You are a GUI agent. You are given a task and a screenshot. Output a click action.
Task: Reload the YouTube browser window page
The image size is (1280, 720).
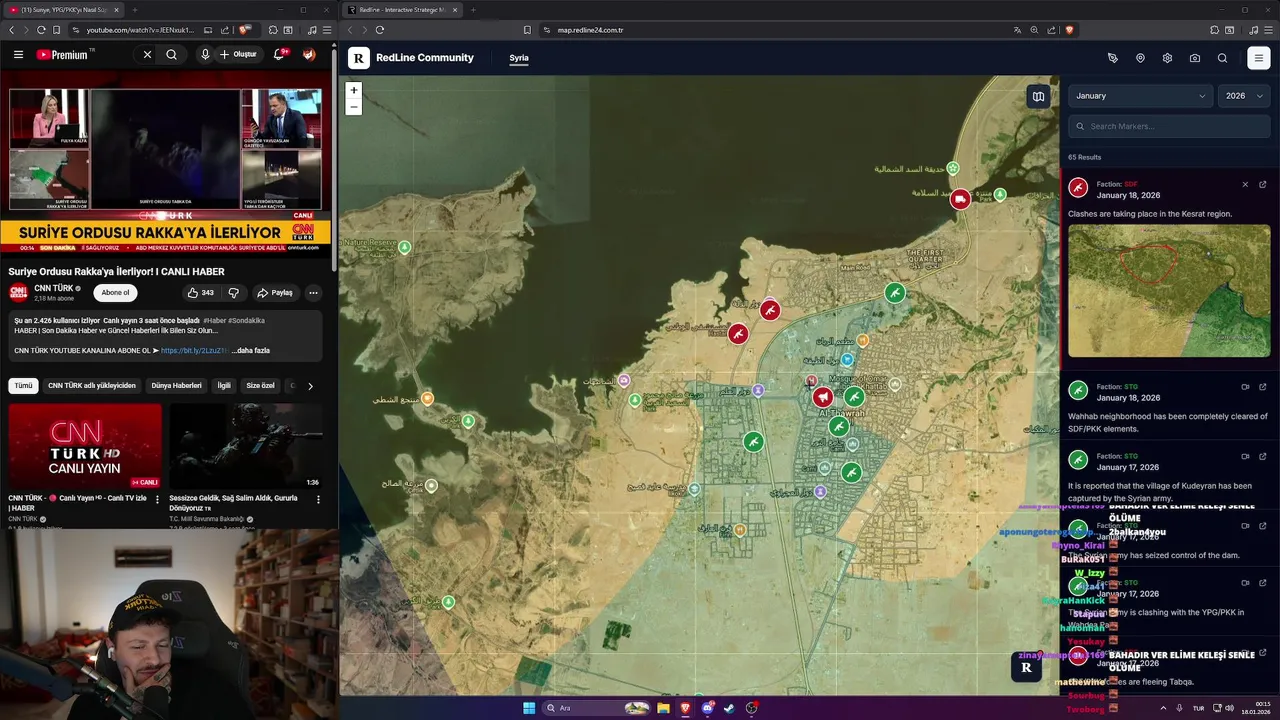pyautogui.click(x=41, y=30)
